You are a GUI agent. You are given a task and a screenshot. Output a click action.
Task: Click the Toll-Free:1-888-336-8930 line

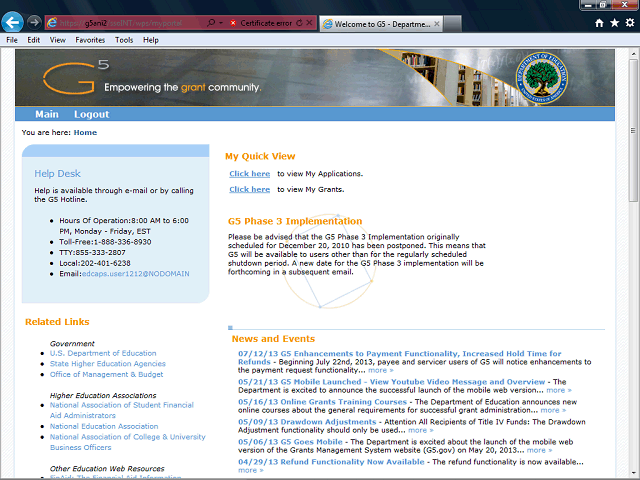point(105,242)
